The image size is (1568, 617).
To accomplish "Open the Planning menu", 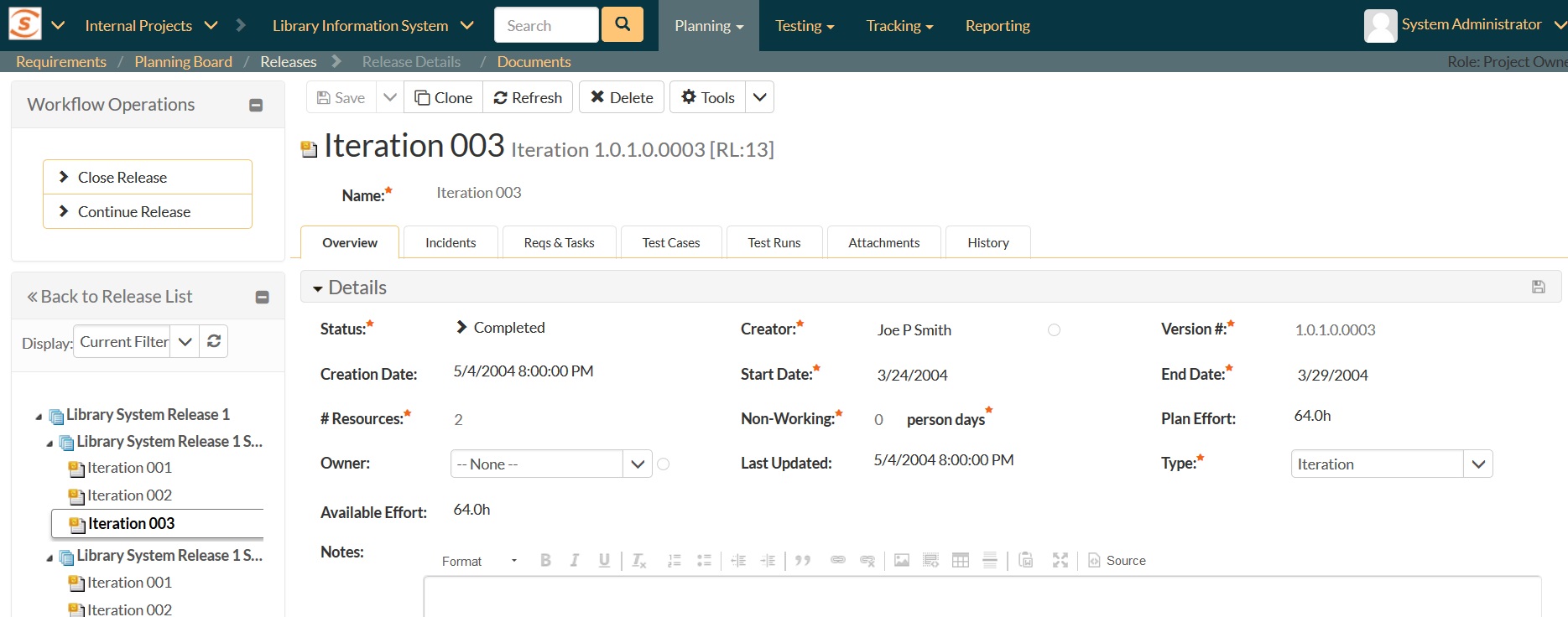I will [x=709, y=25].
